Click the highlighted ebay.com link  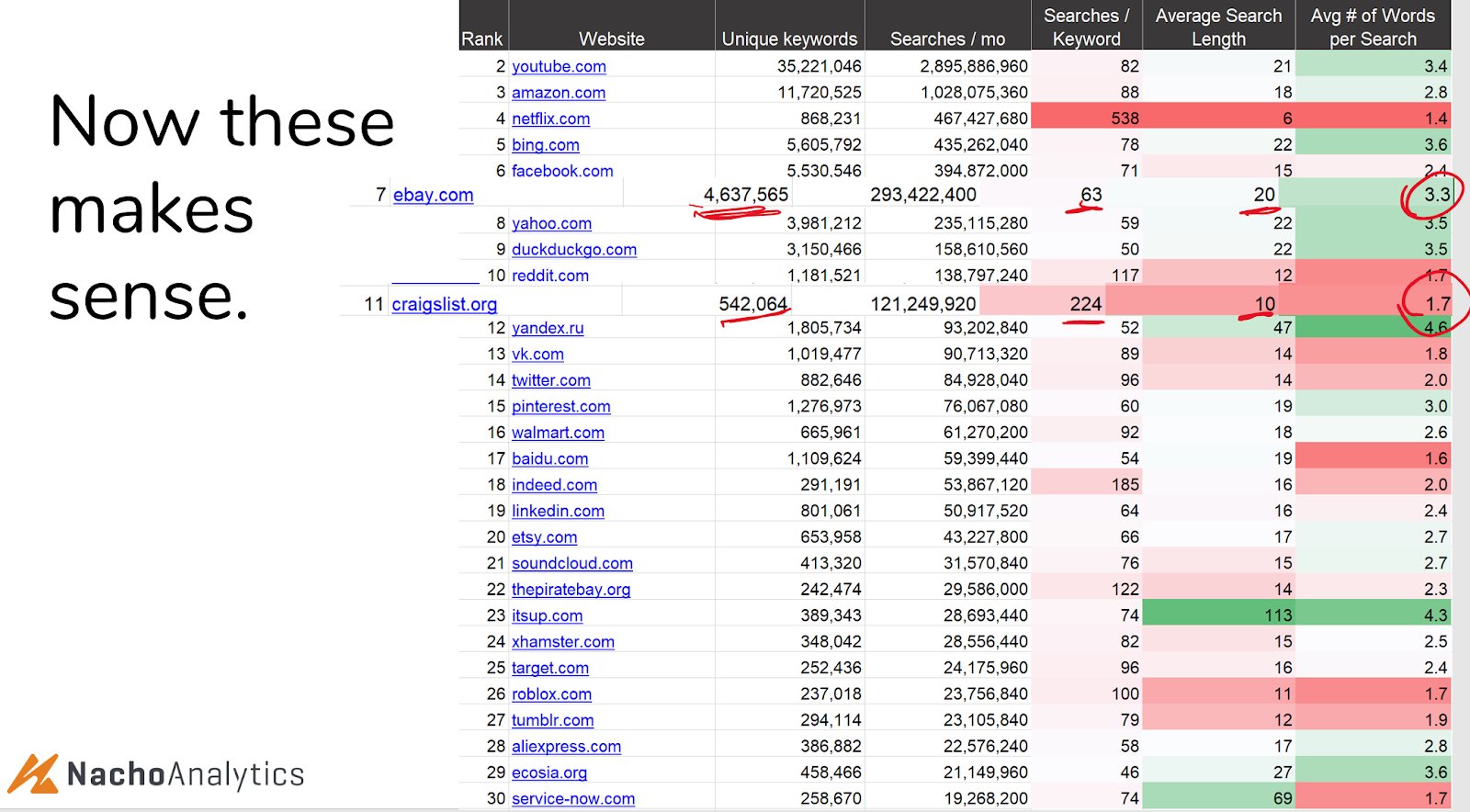coord(434,195)
